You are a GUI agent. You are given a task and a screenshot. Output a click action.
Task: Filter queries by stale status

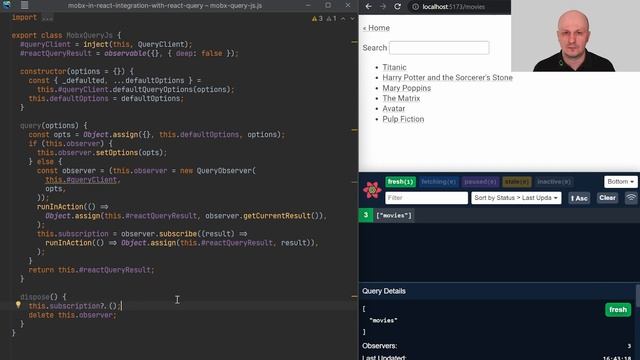click(517, 182)
